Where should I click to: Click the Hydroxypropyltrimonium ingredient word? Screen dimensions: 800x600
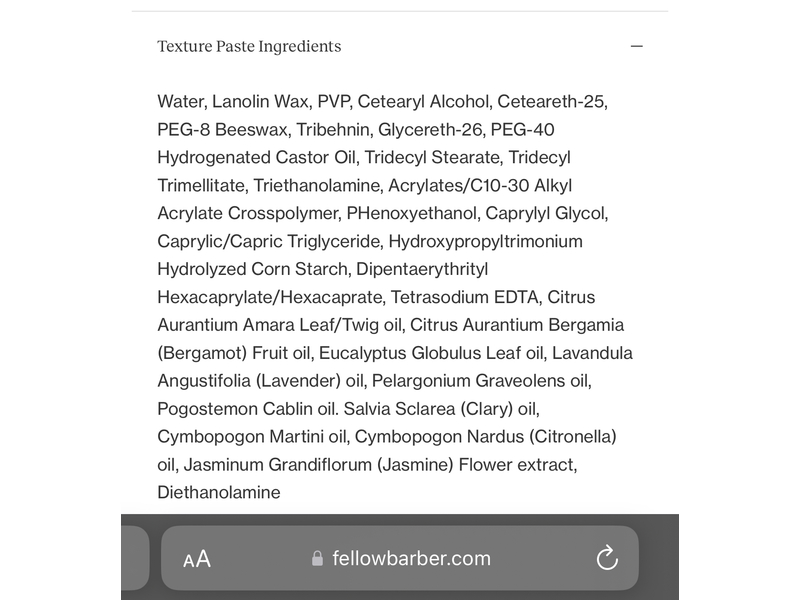click(x=485, y=241)
